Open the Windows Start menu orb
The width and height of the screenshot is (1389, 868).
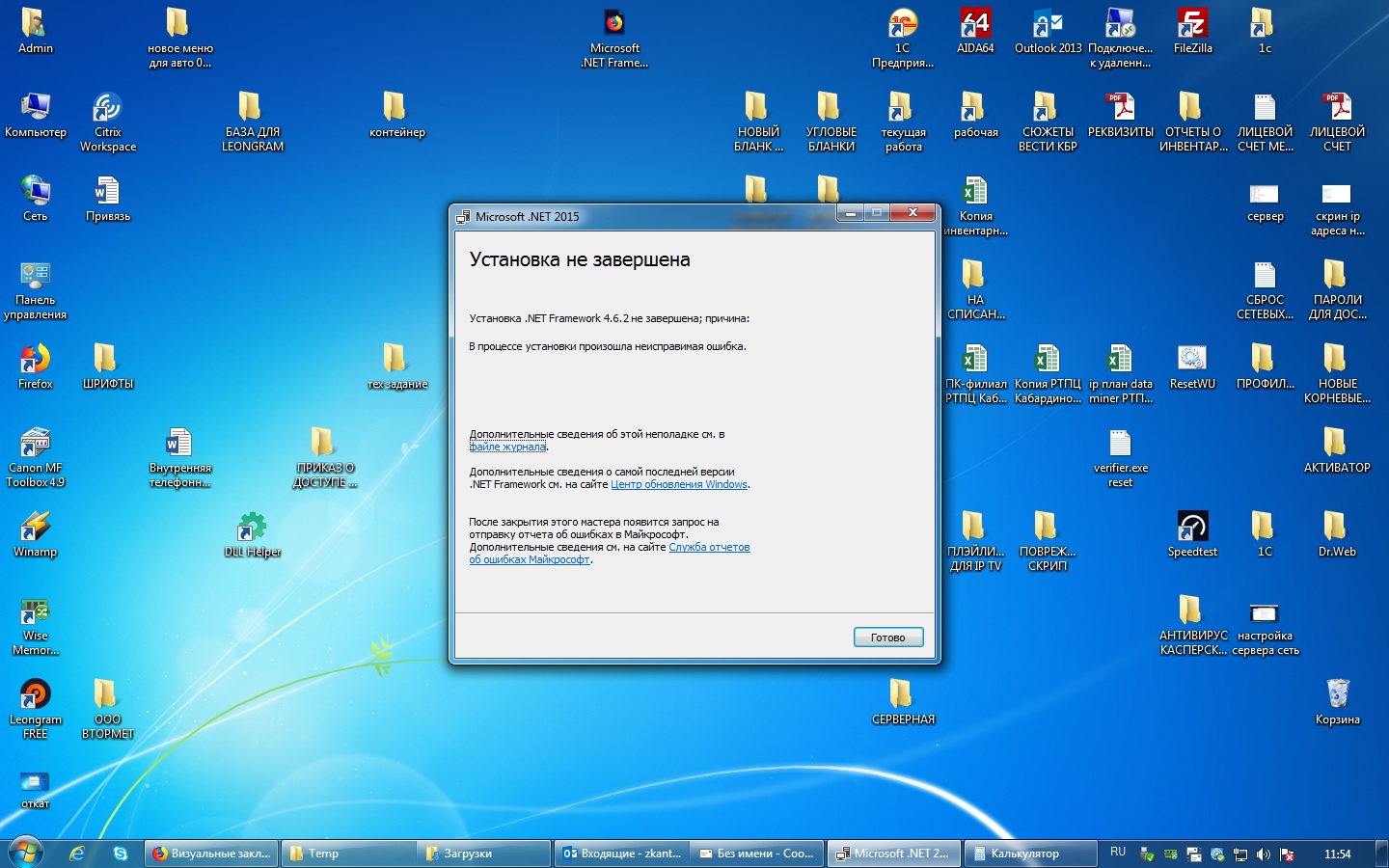[26, 853]
